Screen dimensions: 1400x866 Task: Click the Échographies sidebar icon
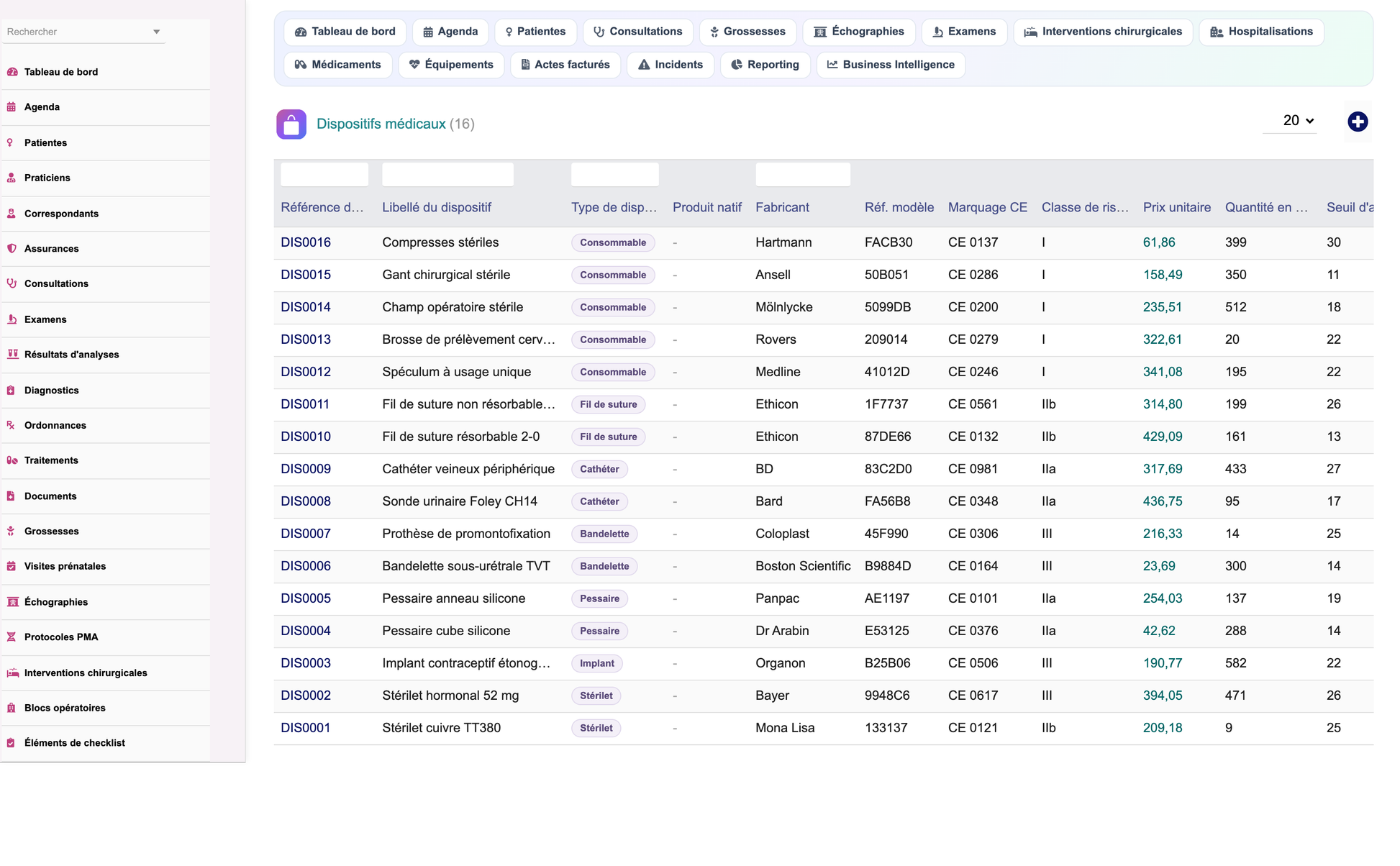(x=12, y=602)
